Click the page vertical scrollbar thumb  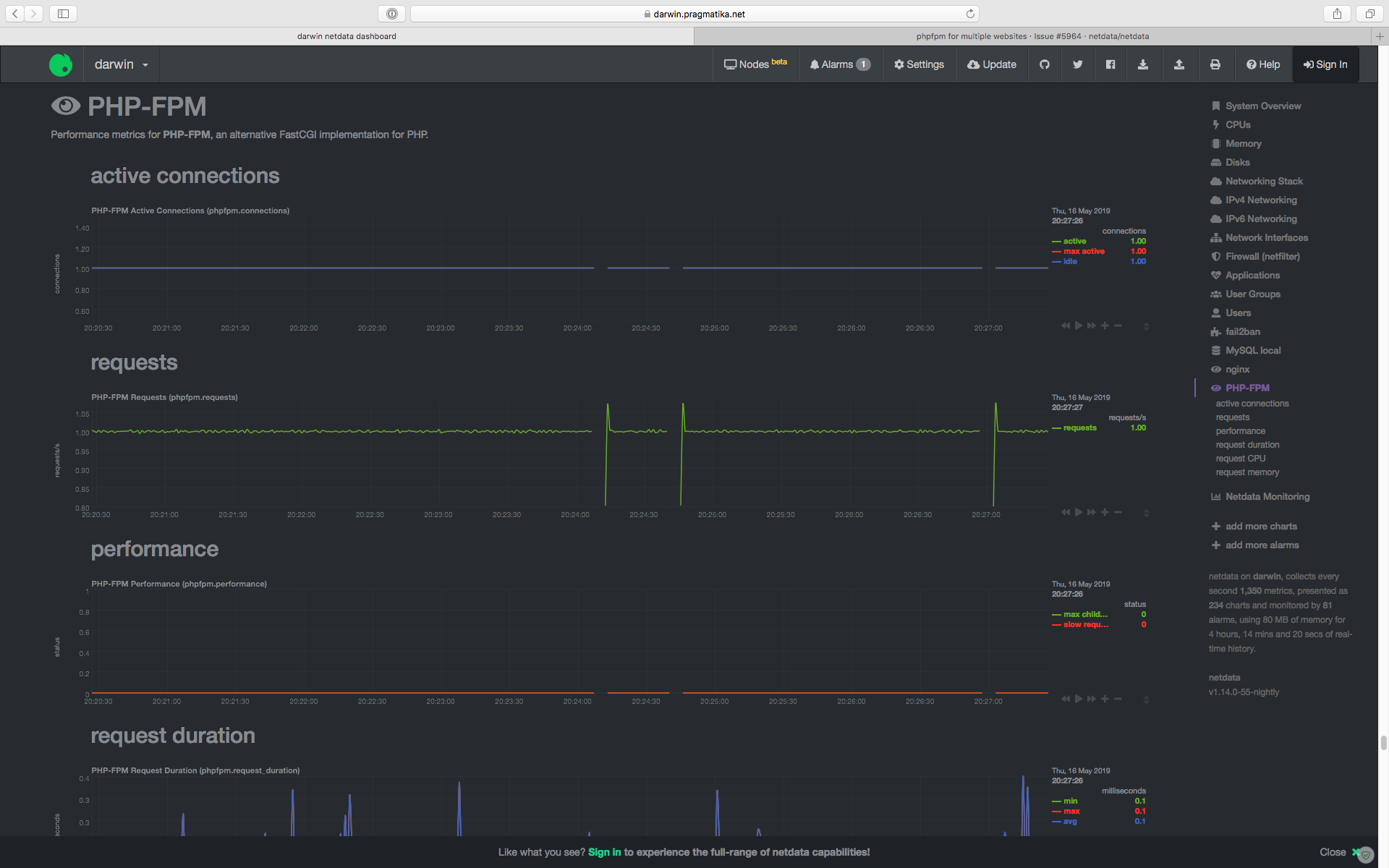click(1383, 743)
